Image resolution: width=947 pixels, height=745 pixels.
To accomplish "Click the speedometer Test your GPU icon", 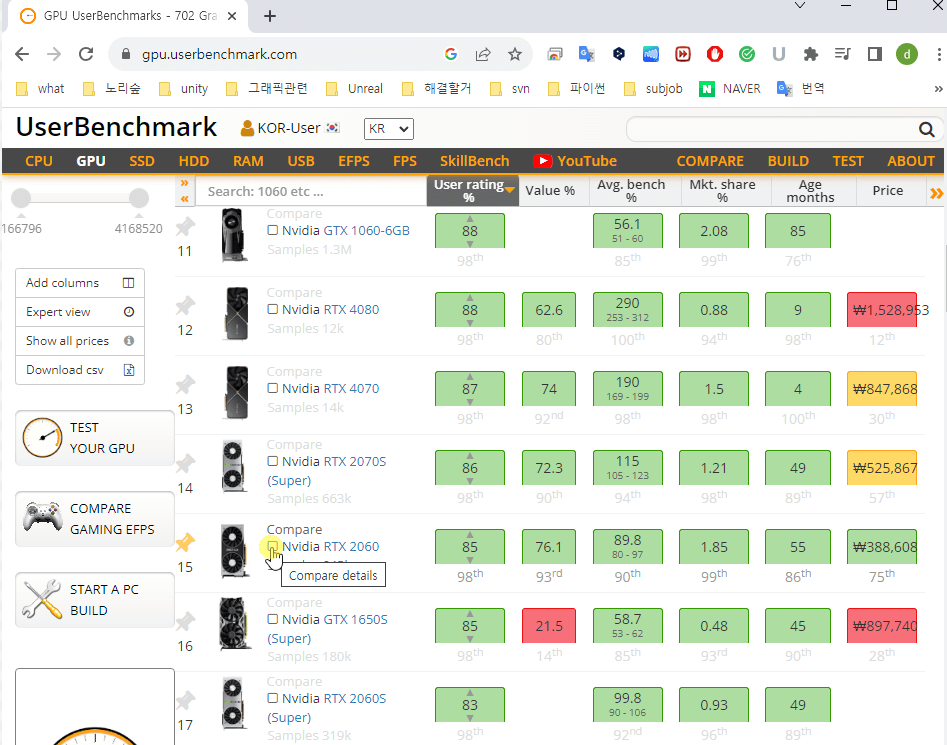I will click(x=42, y=438).
